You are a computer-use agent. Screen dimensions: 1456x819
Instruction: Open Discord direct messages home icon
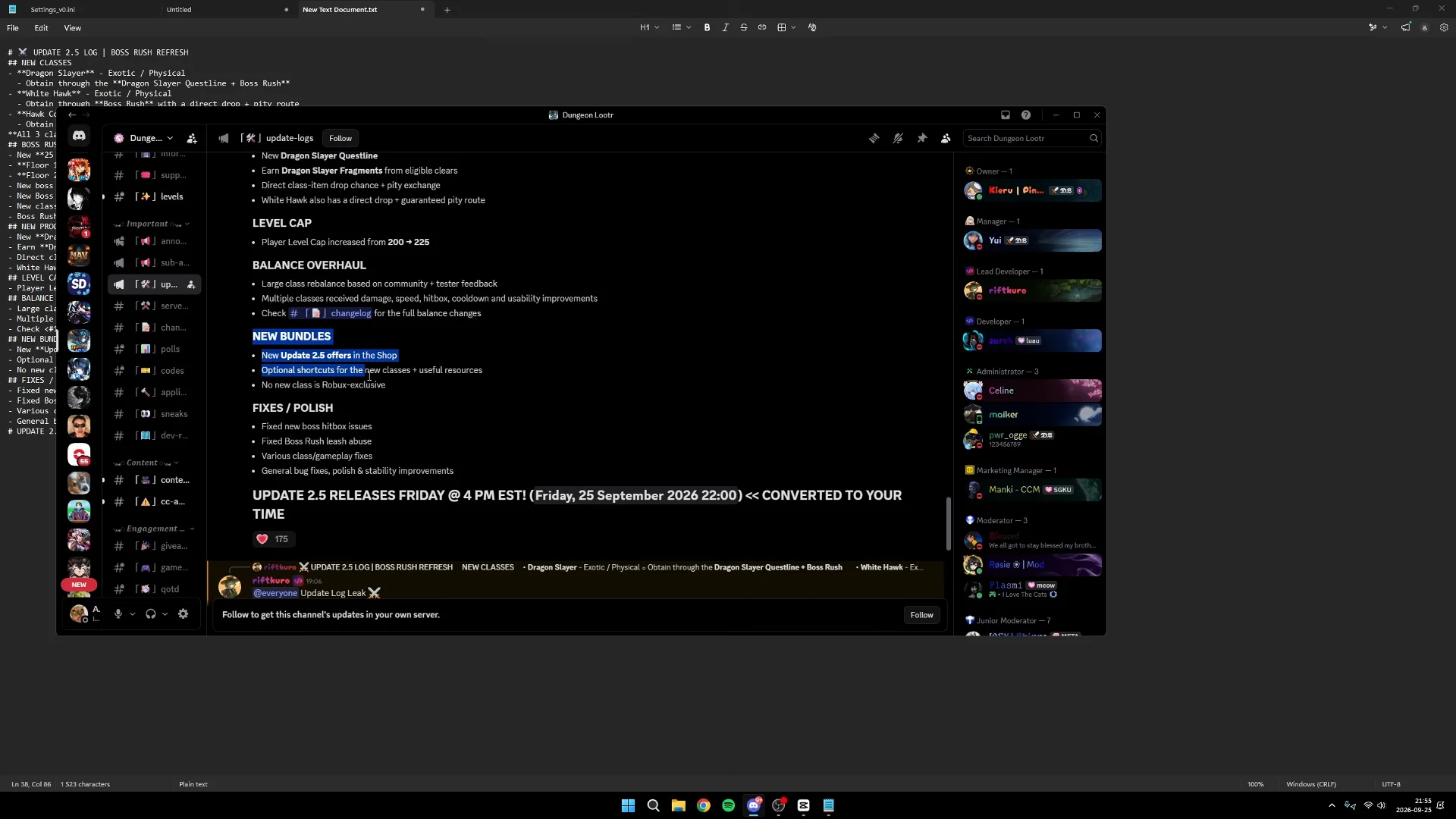pos(79,136)
